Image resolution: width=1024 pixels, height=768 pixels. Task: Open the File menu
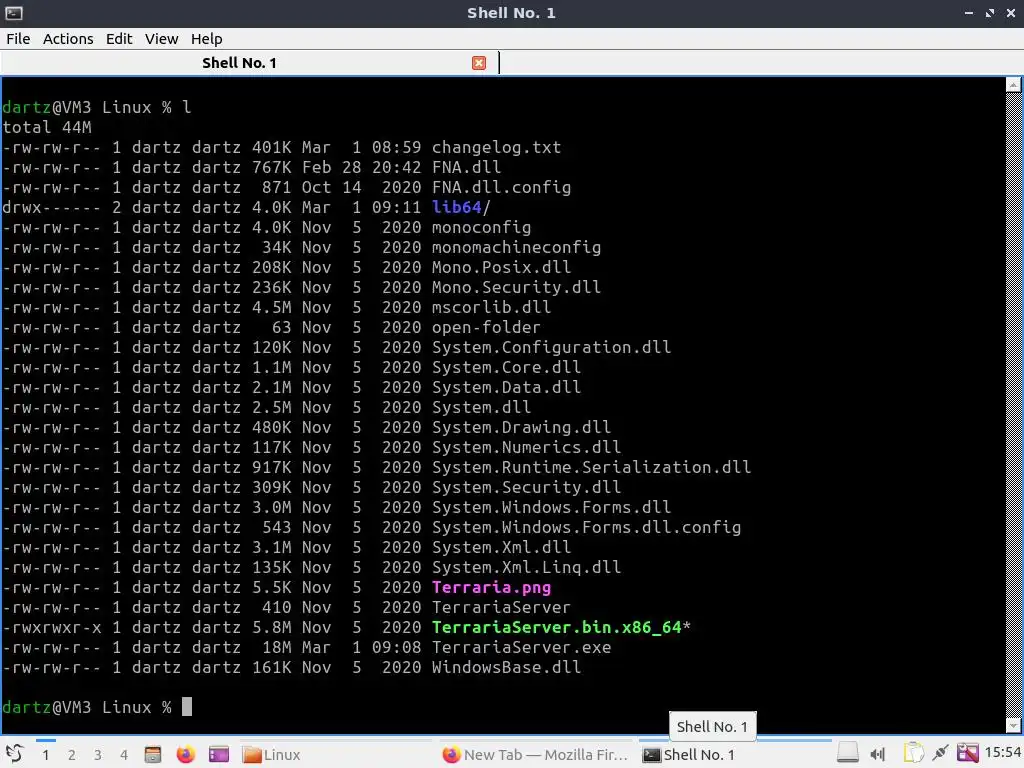[x=18, y=39]
